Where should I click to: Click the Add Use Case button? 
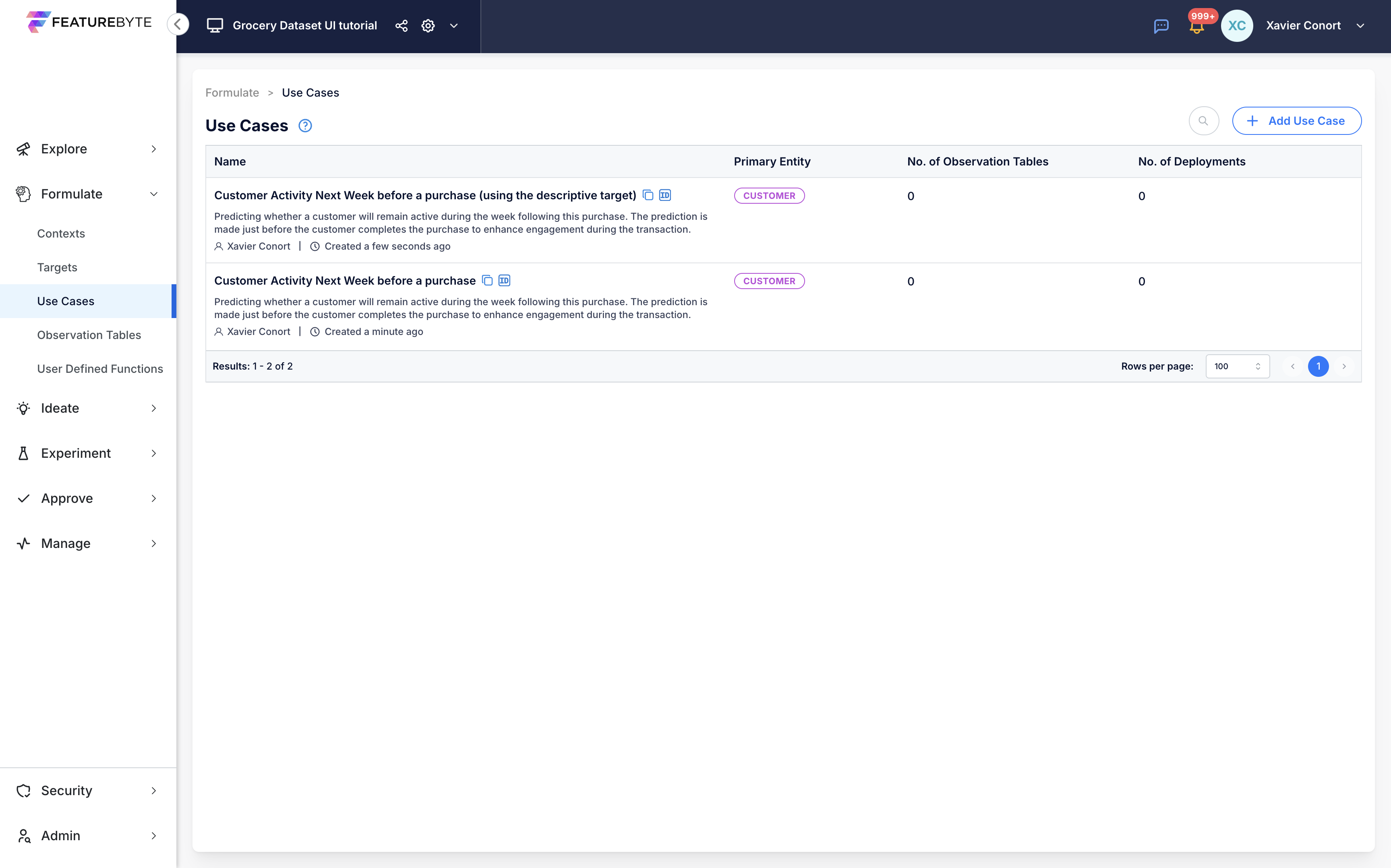click(1296, 120)
